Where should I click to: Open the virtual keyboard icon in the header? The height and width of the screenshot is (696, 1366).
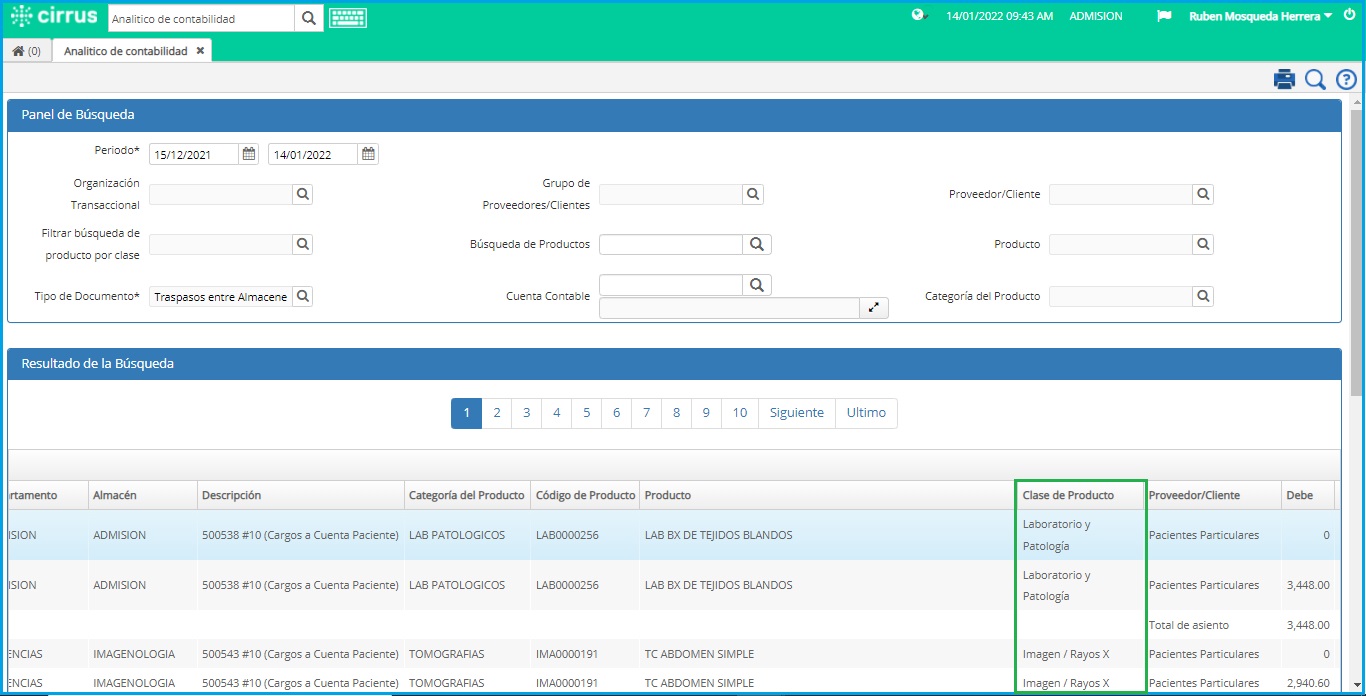click(x=347, y=17)
